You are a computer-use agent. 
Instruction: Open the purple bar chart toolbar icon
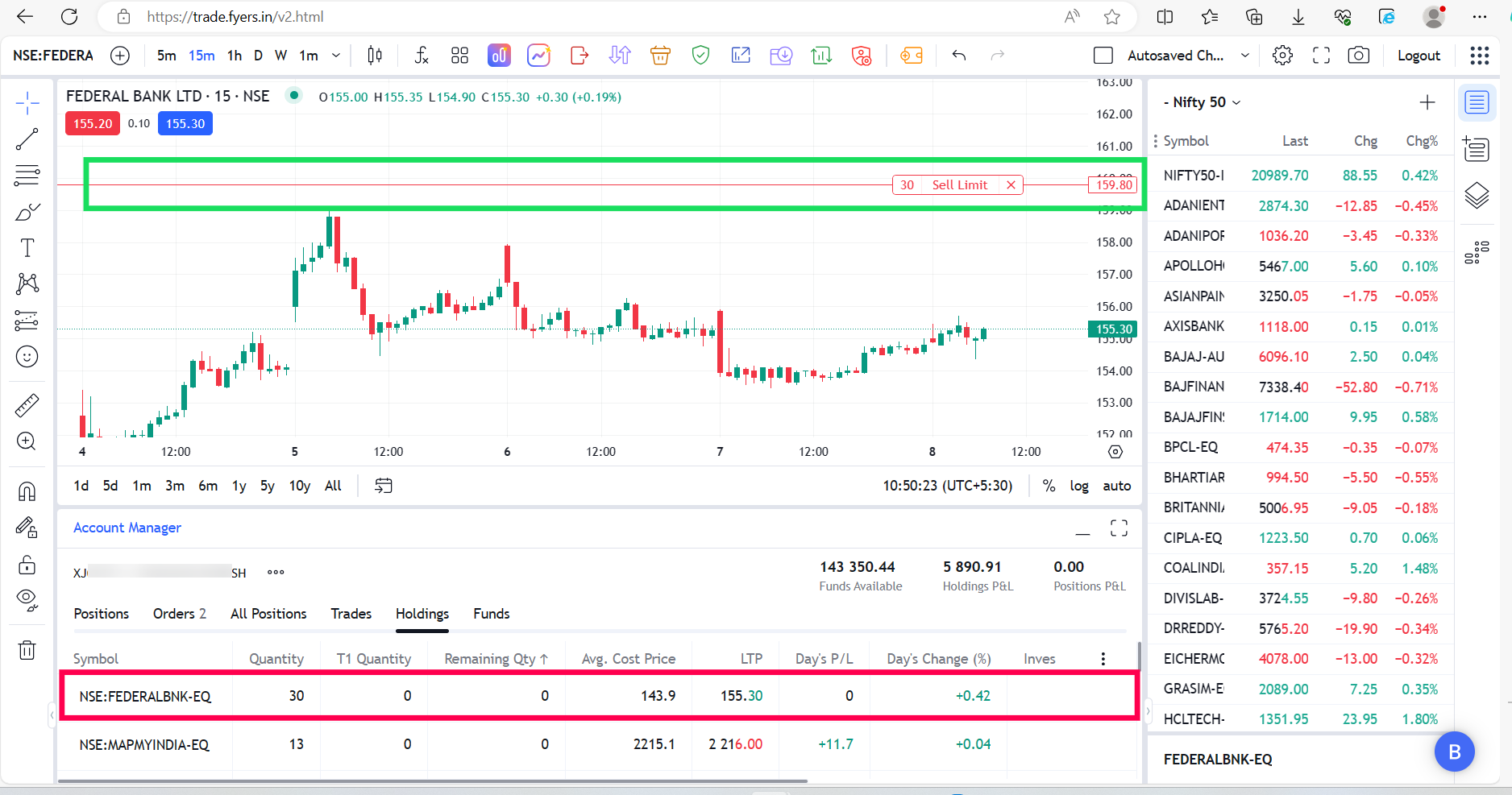tap(499, 56)
